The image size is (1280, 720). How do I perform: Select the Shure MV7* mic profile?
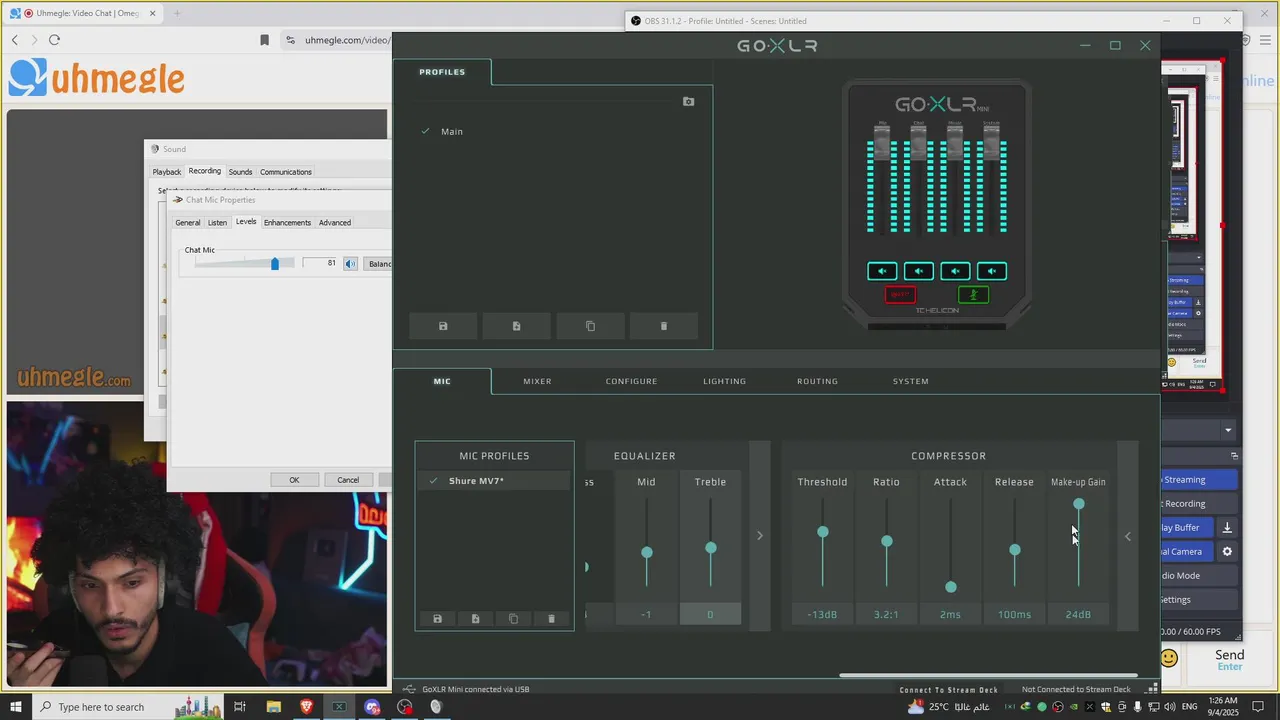494,481
